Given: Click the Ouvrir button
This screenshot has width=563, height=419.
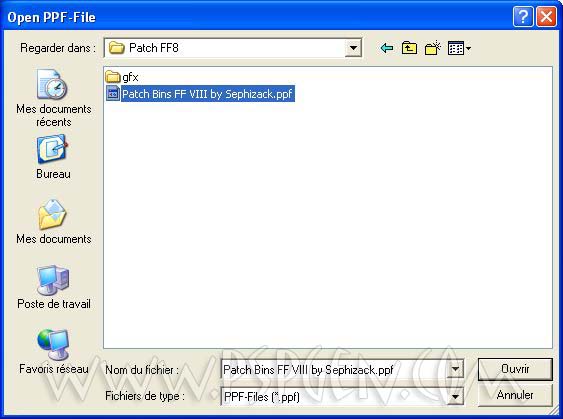Looking at the screenshot, I should pyautogui.click(x=515, y=369).
